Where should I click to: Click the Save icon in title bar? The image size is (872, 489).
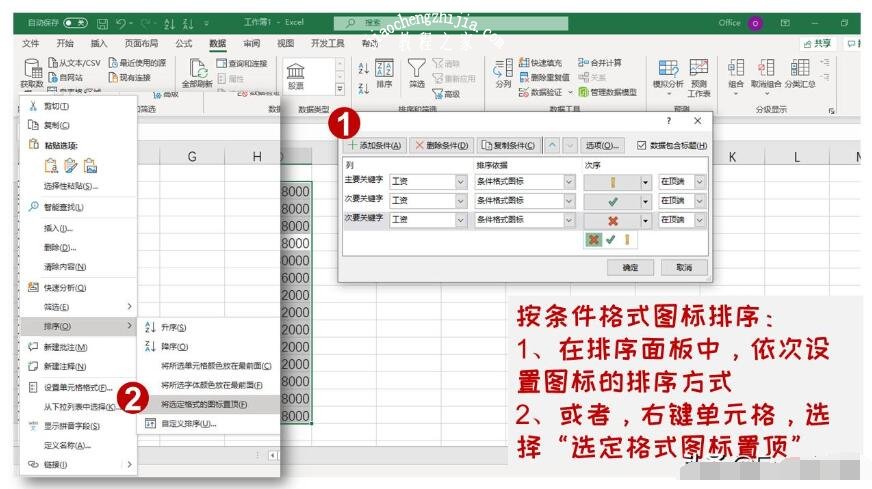102,23
